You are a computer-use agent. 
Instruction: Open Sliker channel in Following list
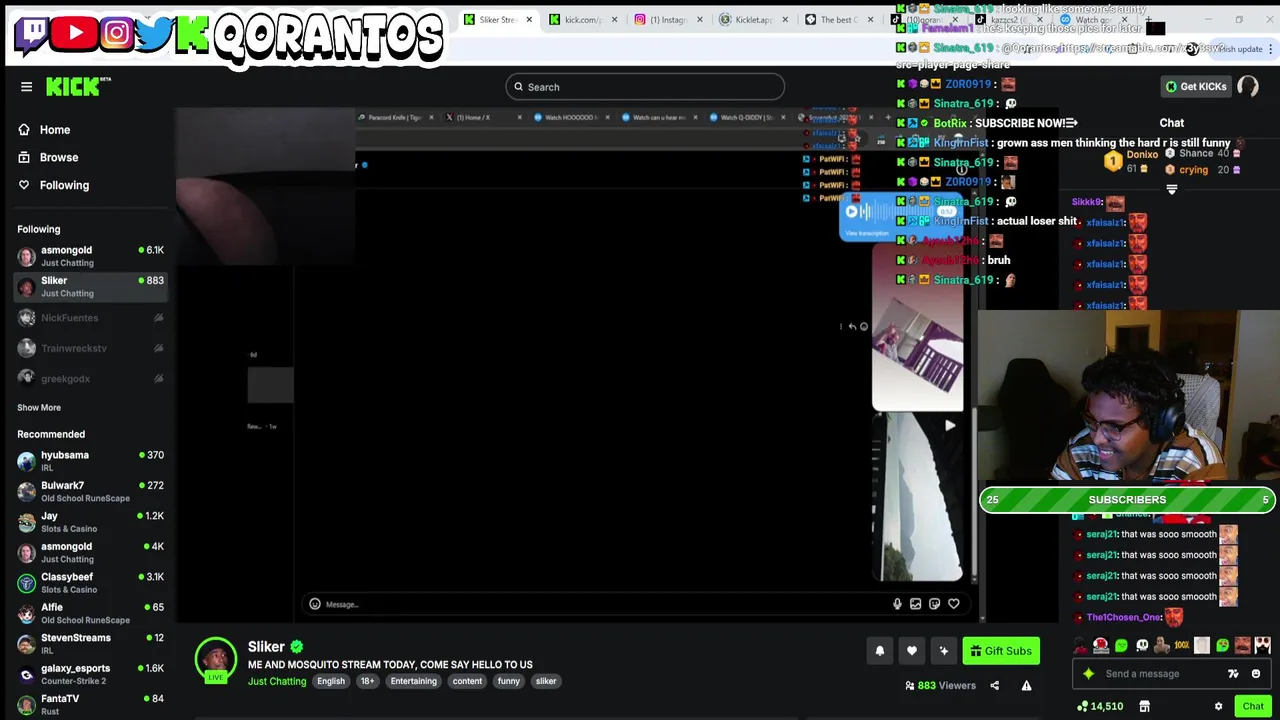pyautogui.click(x=90, y=287)
